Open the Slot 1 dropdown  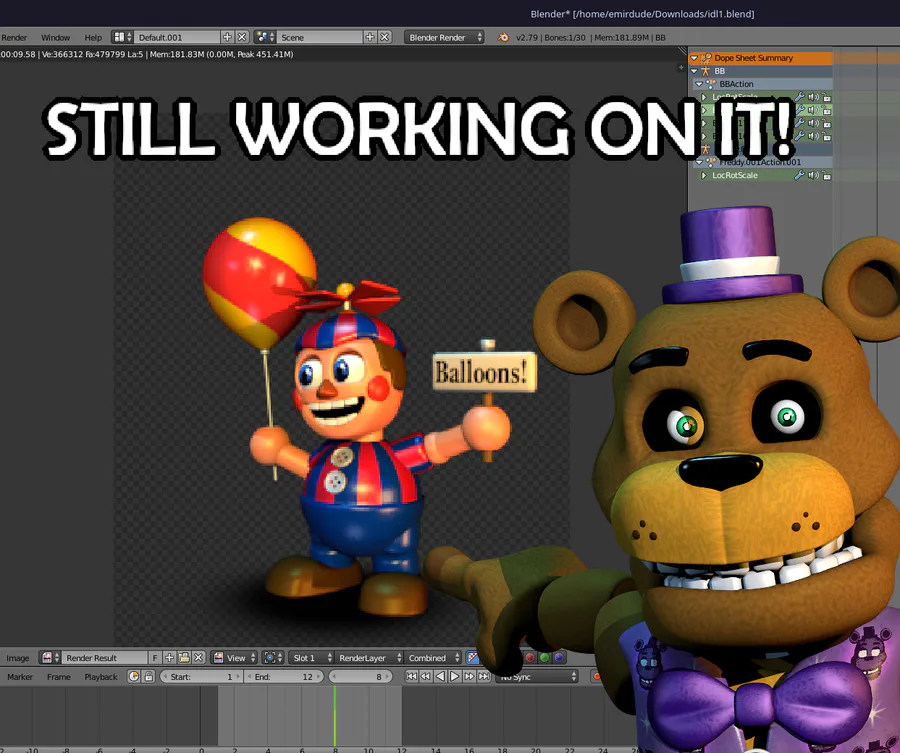point(311,658)
